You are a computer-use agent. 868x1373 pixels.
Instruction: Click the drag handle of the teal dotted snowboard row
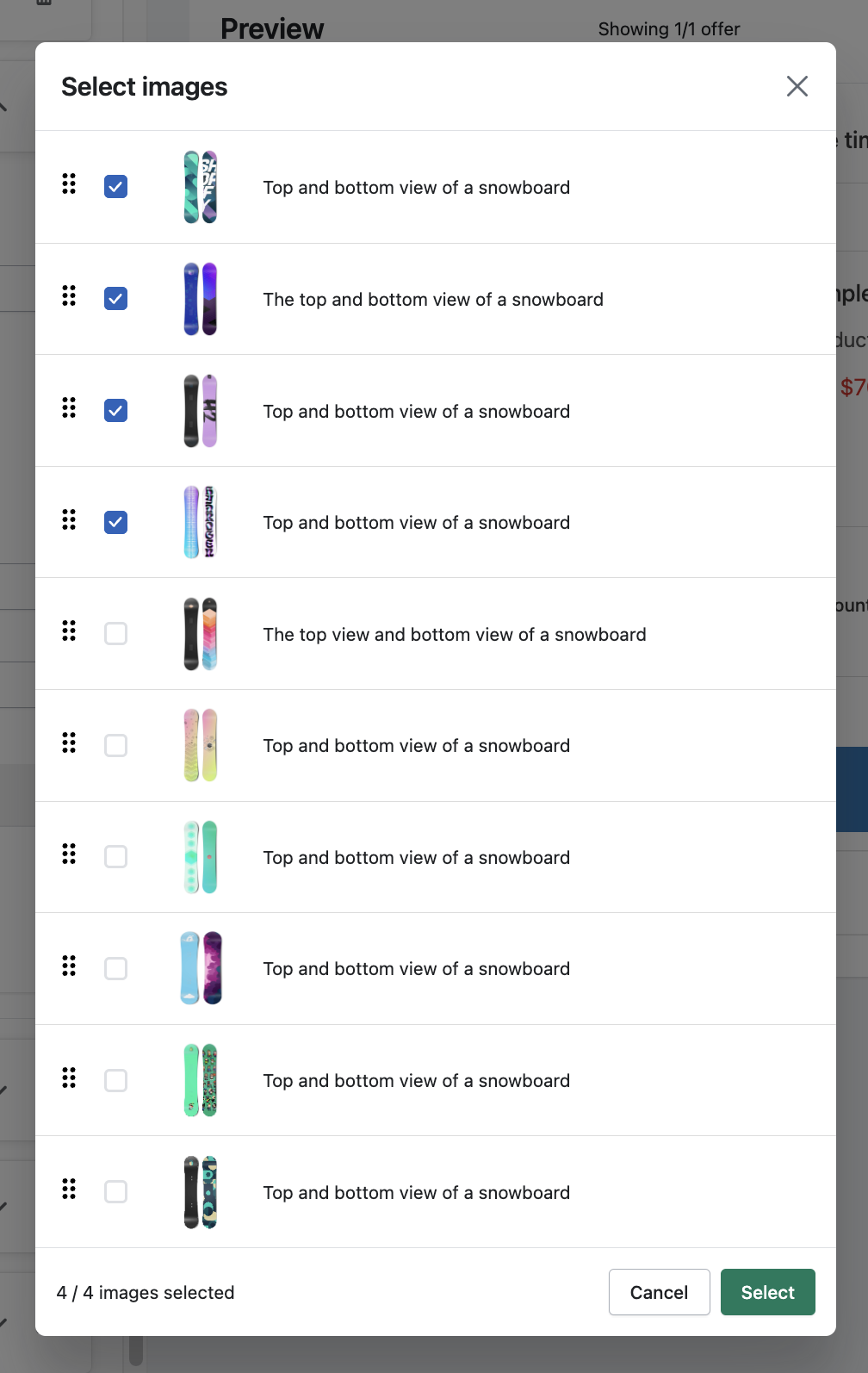[x=69, y=854]
